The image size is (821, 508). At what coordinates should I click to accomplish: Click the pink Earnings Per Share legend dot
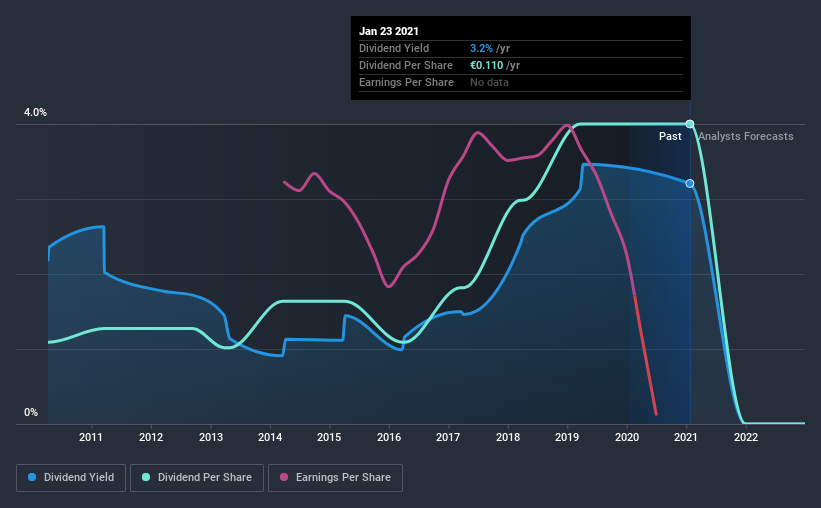click(284, 477)
